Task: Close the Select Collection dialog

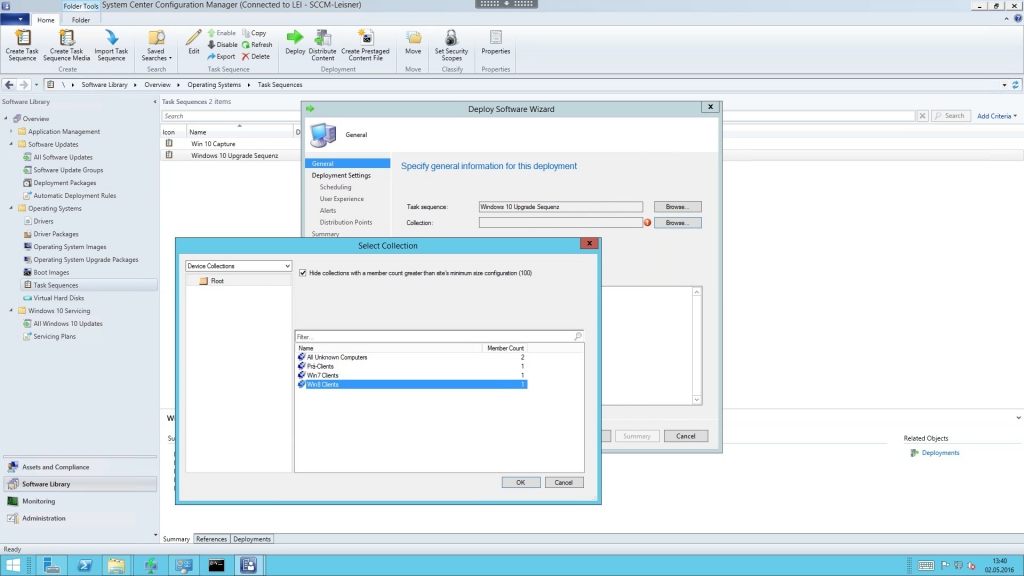Action: [x=589, y=243]
